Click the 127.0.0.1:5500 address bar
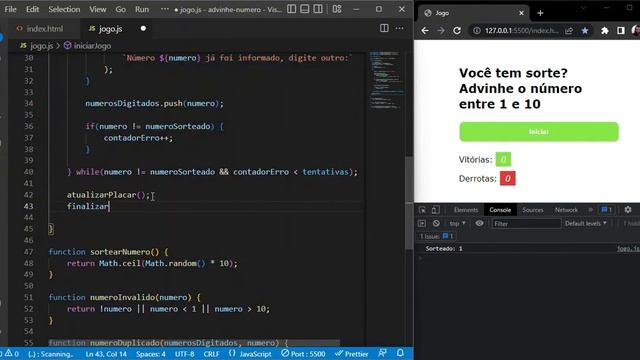This screenshot has width=640, height=360. click(522, 31)
